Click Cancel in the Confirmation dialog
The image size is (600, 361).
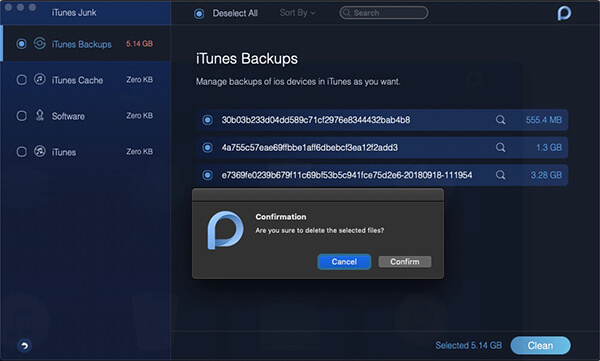click(344, 261)
